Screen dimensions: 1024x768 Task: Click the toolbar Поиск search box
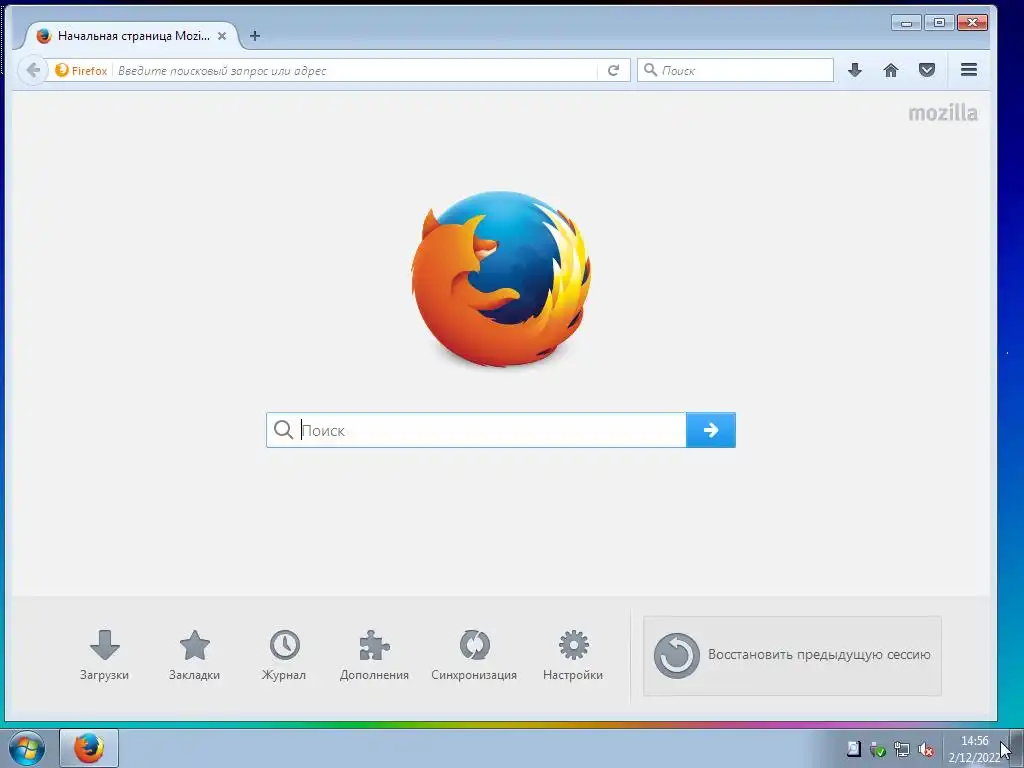pyautogui.click(x=735, y=70)
